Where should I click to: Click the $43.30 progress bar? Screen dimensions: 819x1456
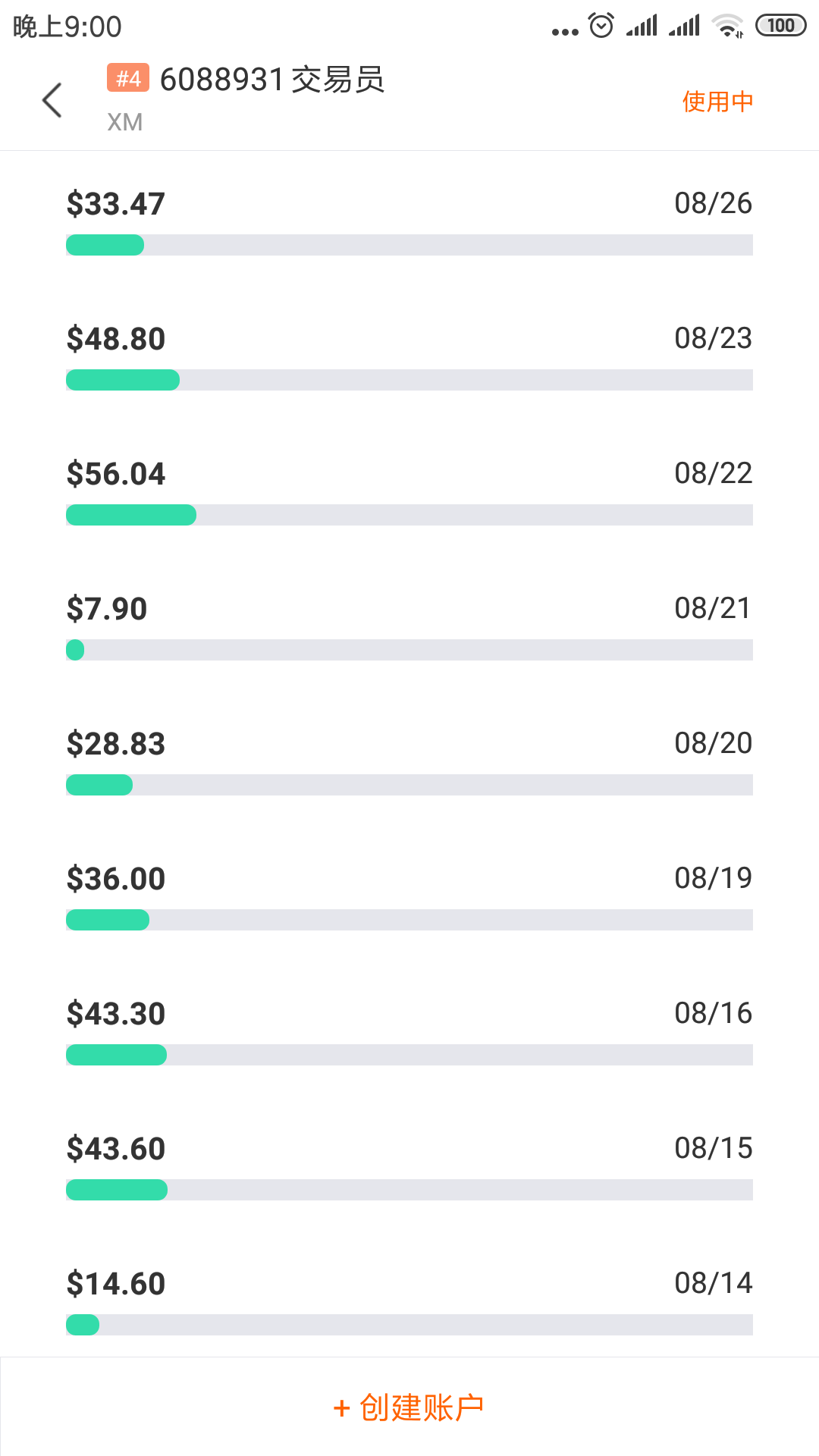pos(409,1055)
